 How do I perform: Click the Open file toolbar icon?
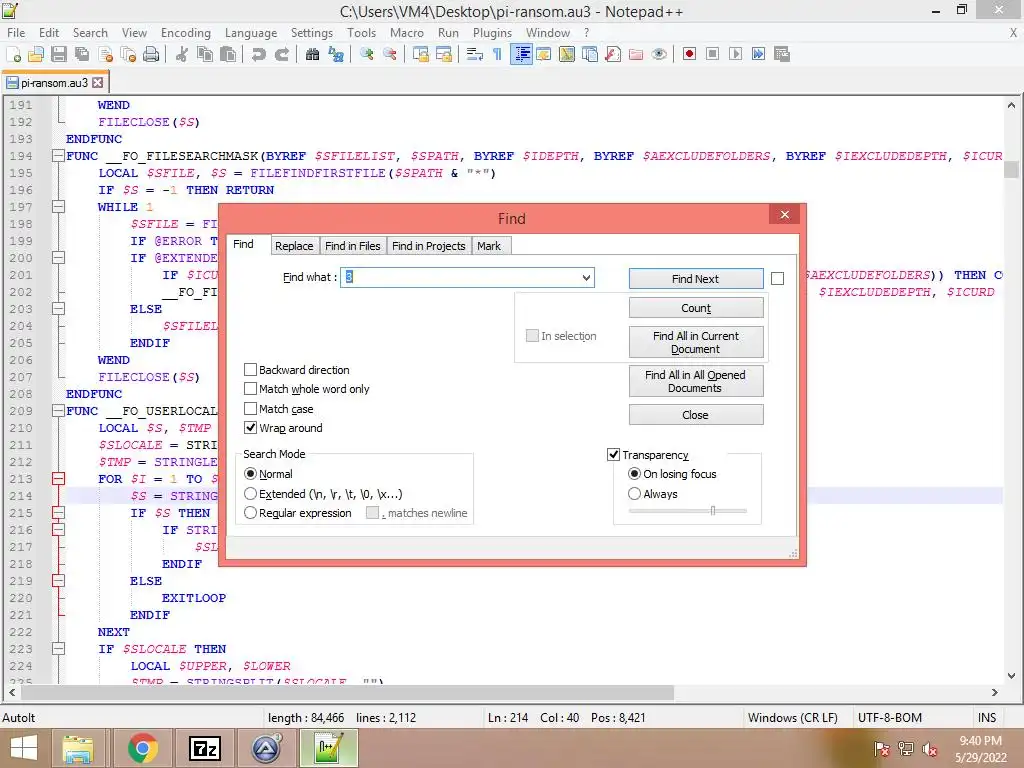coord(36,54)
